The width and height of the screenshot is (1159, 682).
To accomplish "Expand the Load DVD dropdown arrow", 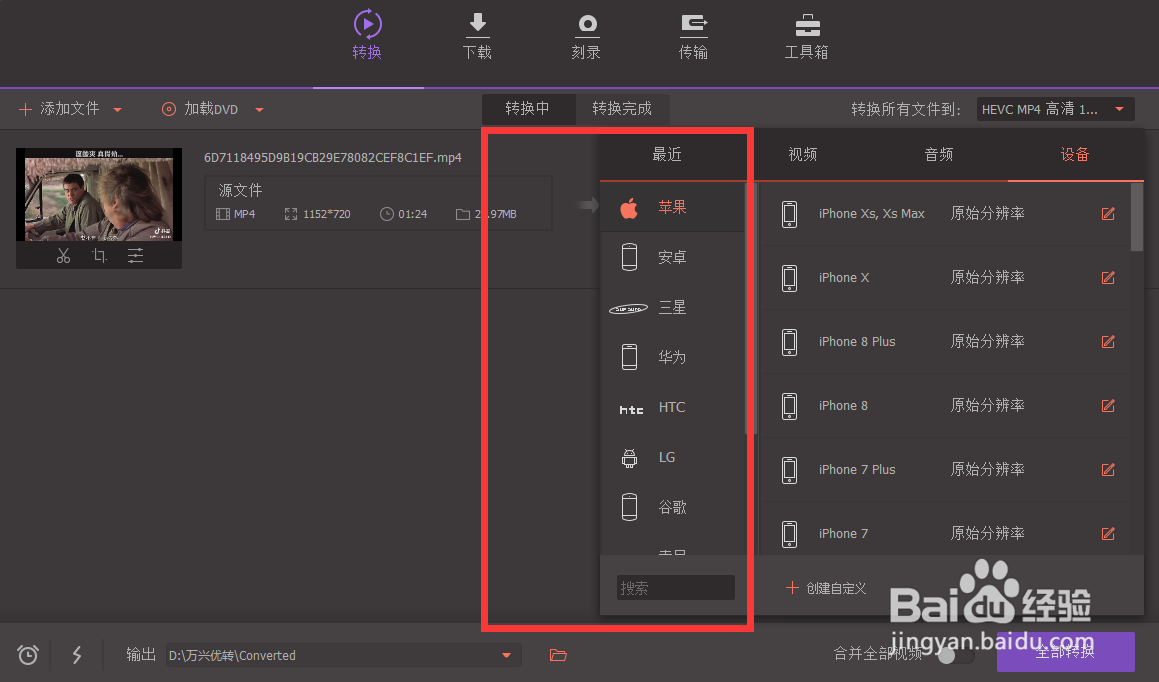I will (259, 110).
